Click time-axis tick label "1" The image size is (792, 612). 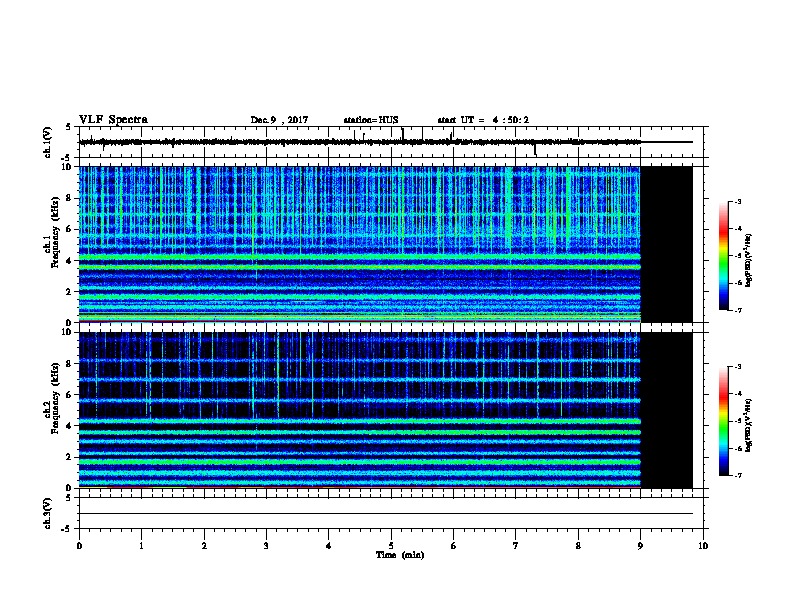(x=141, y=546)
